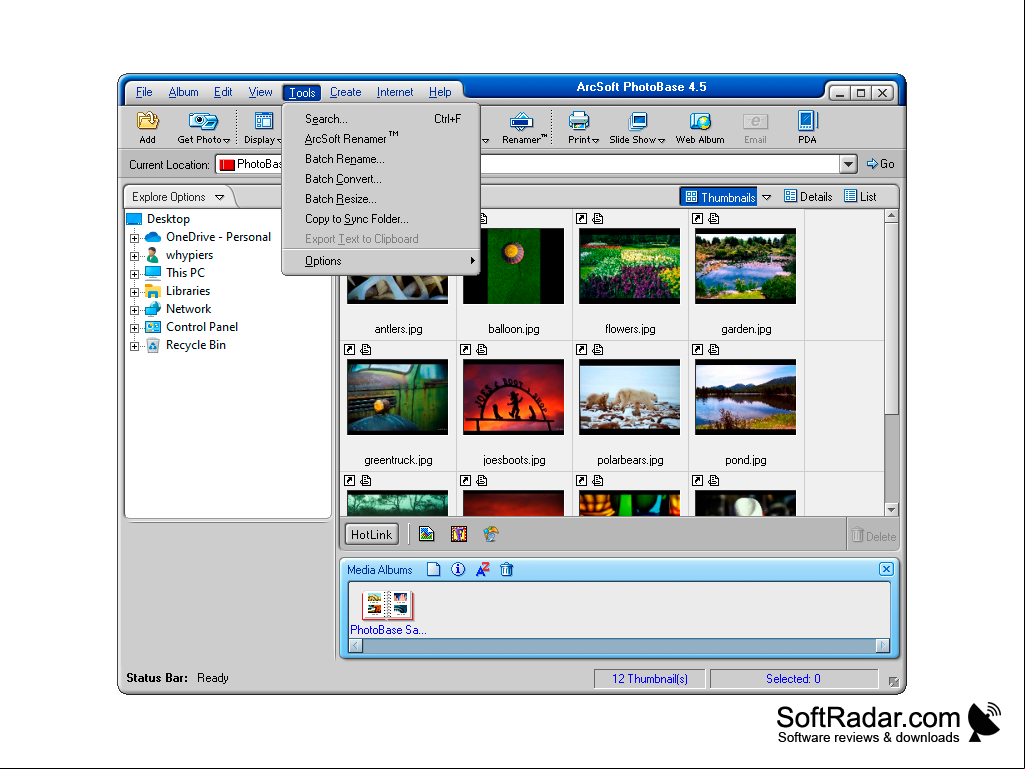The width and height of the screenshot is (1025, 769).
Task: Click note icon above pond.jpg
Action: pyautogui.click(x=714, y=350)
